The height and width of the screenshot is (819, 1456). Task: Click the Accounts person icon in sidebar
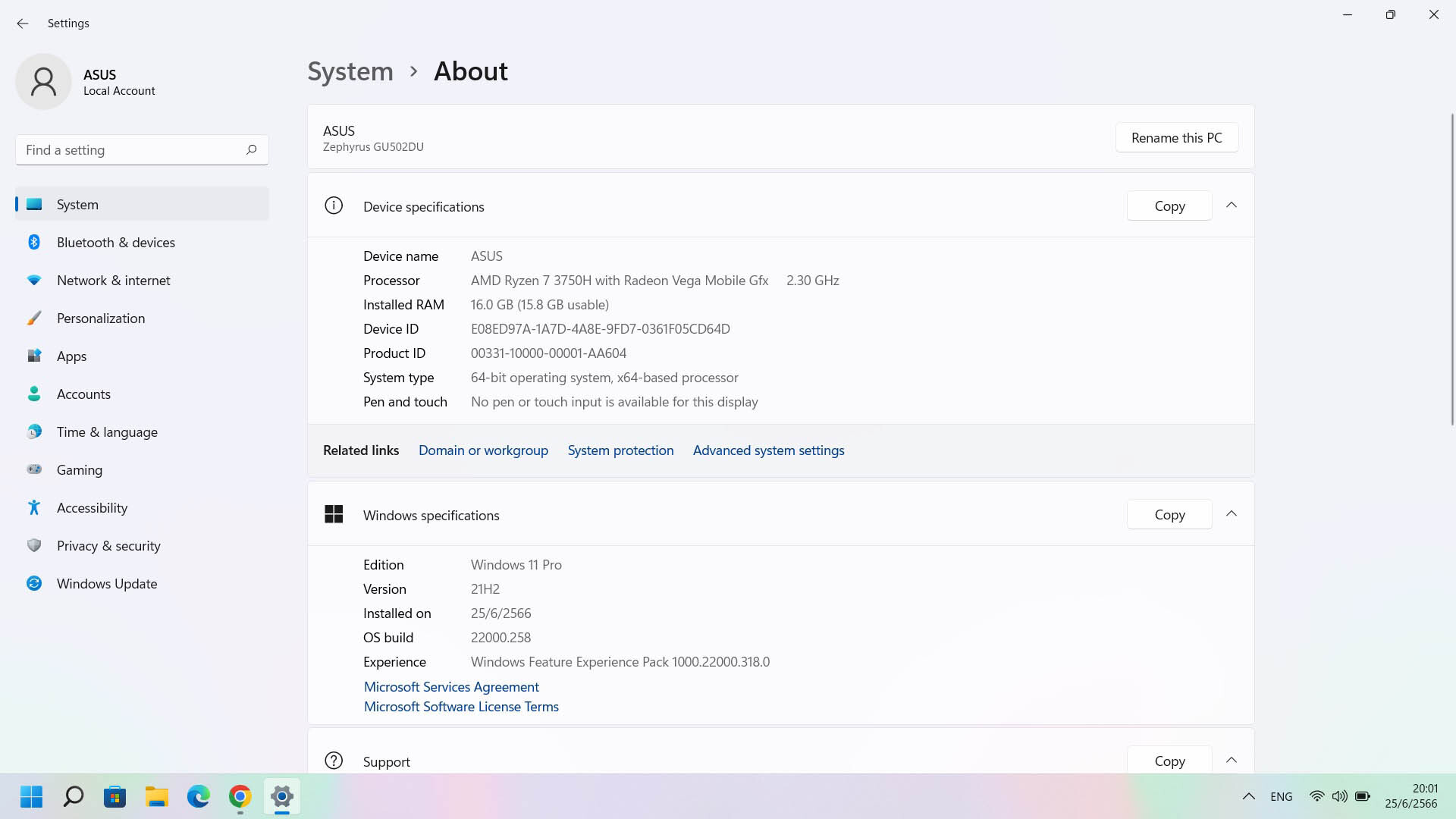34,394
